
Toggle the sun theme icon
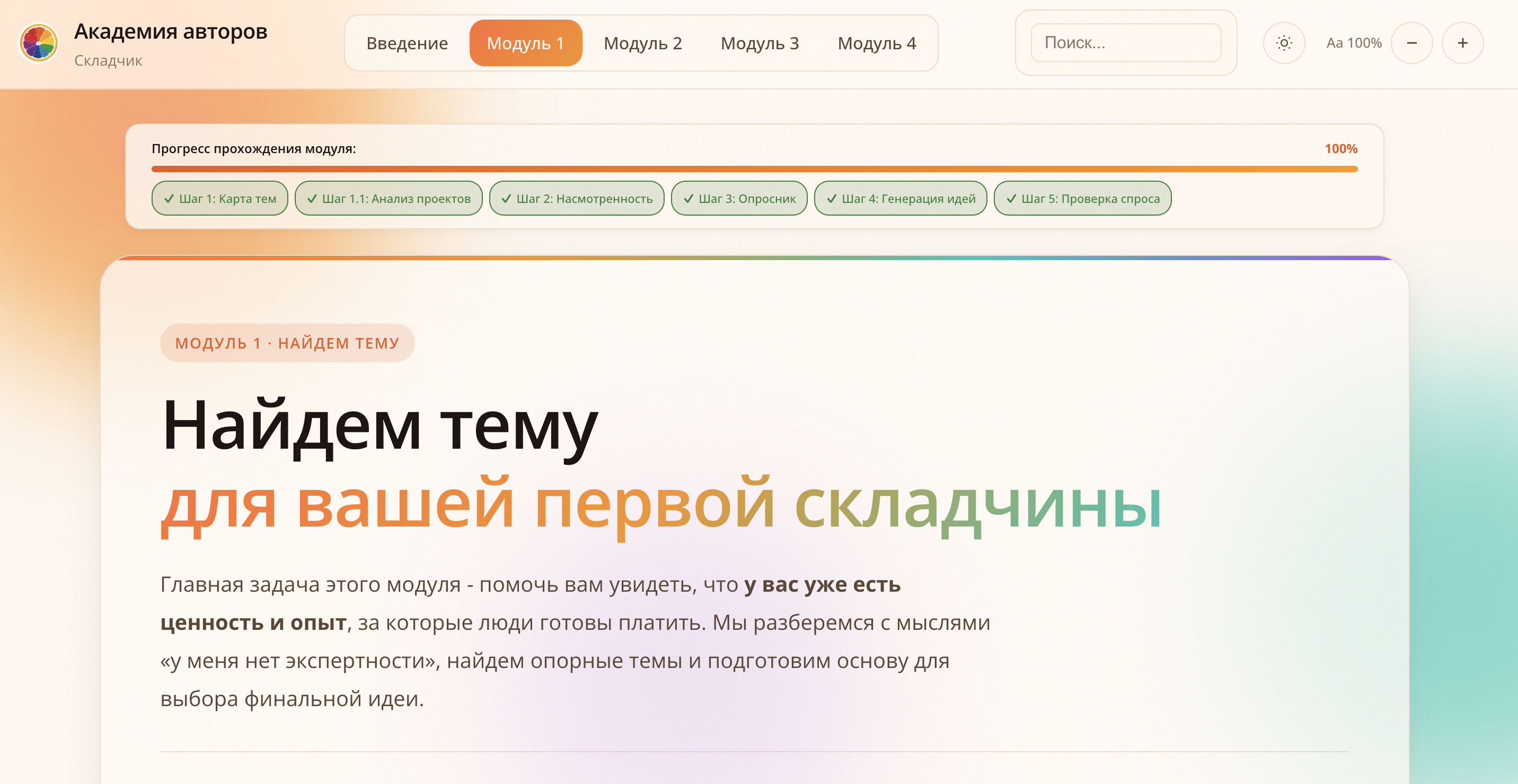pos(1284,43)
